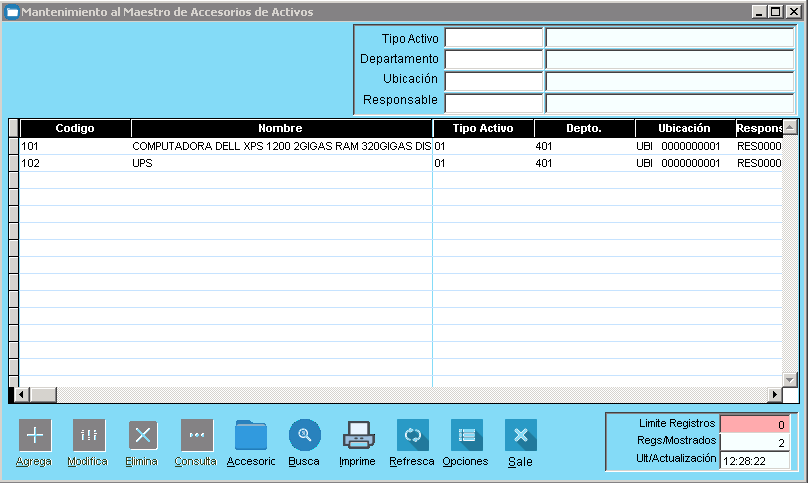Click the Tipo Activo column header
Image resolution: width=808 pixels, height=483 pixels.
coord(483,128)
